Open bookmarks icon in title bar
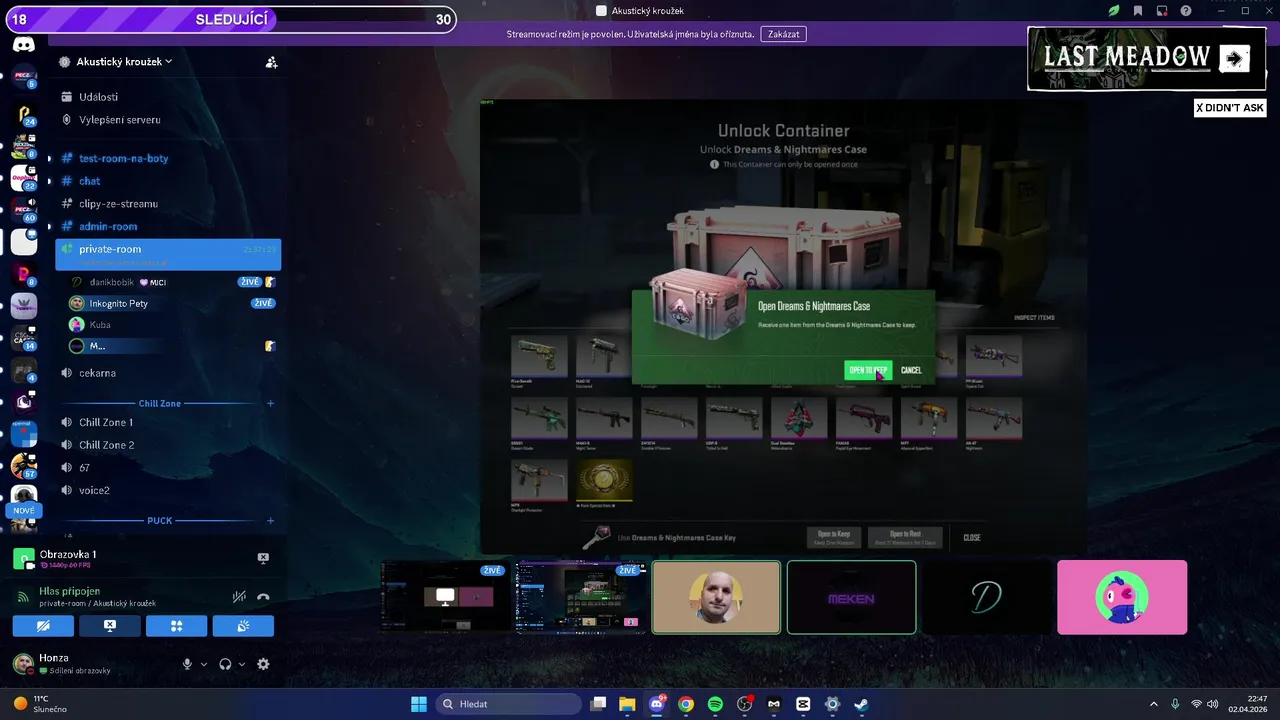Viewport: 1280px width, 720px height. (1138, 11)
